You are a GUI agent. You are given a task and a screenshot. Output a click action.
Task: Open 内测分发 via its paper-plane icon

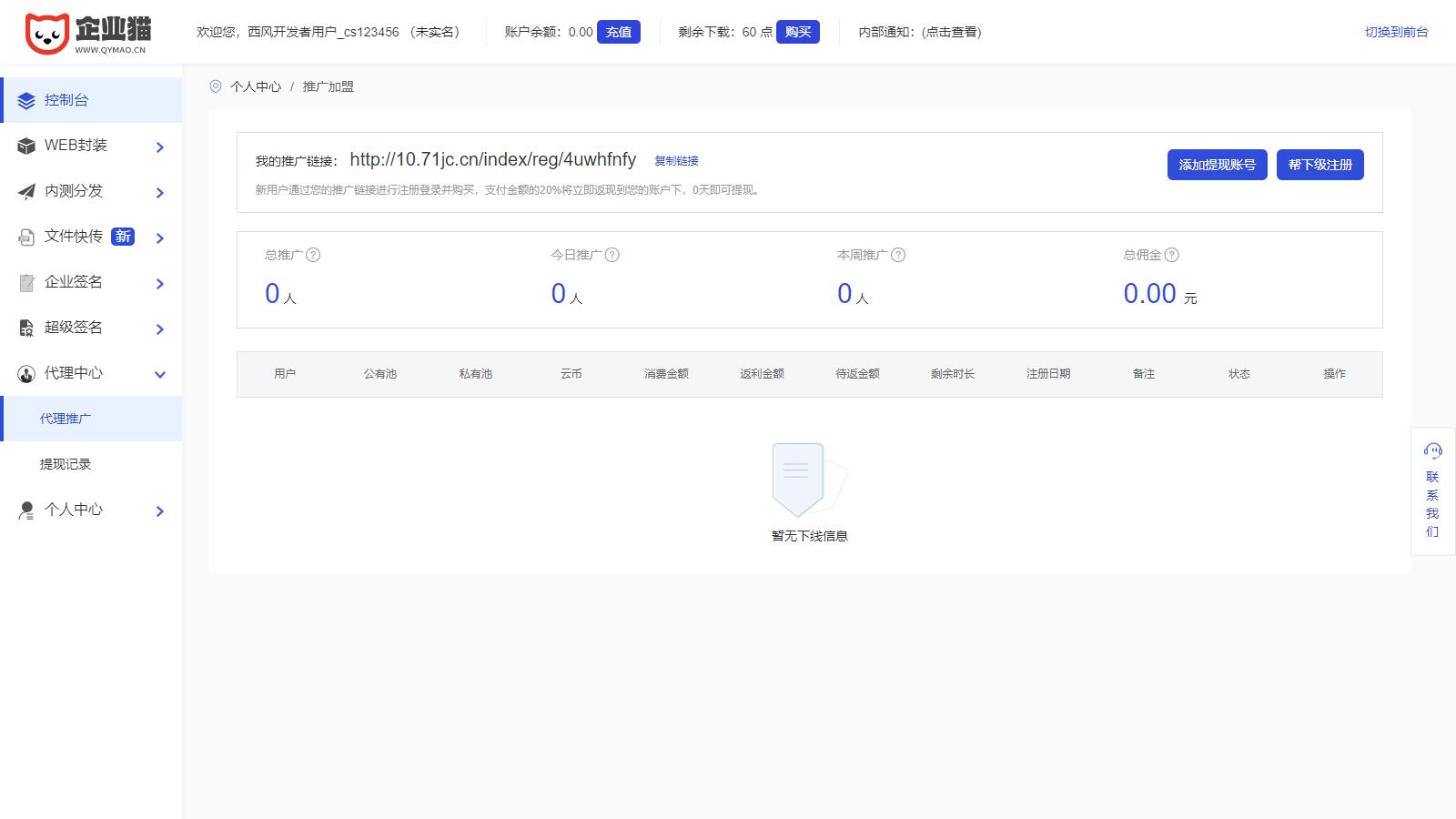point(26,191)
